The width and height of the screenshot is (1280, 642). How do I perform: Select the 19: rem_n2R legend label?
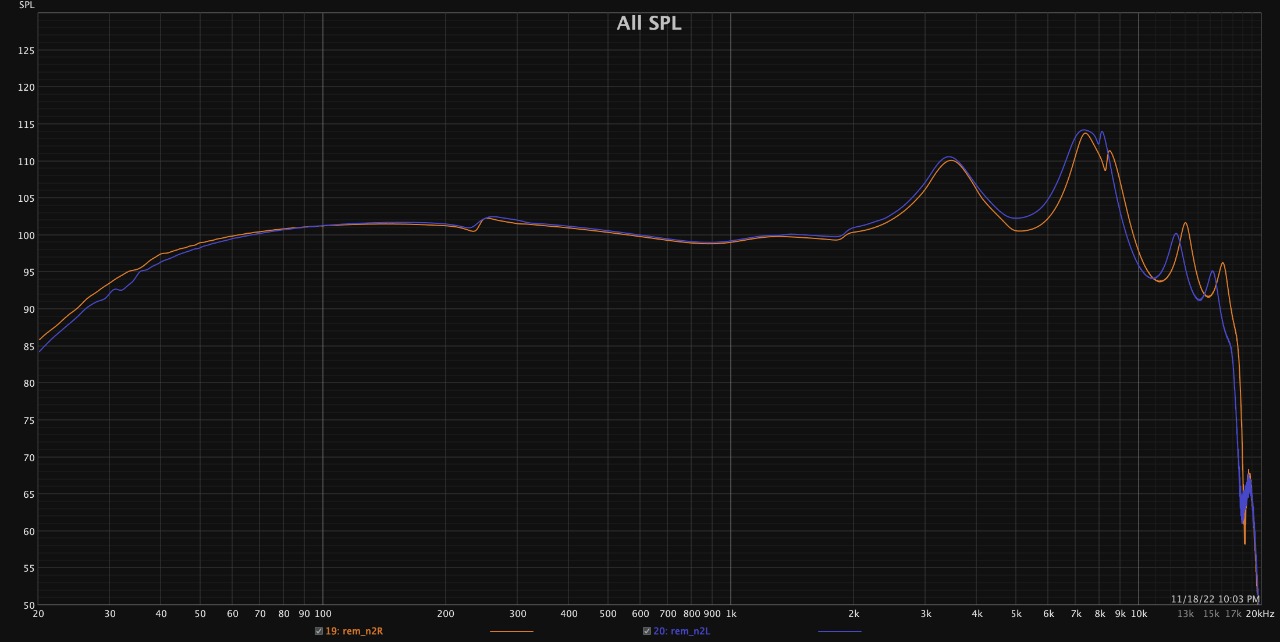(x=354, y=631)
